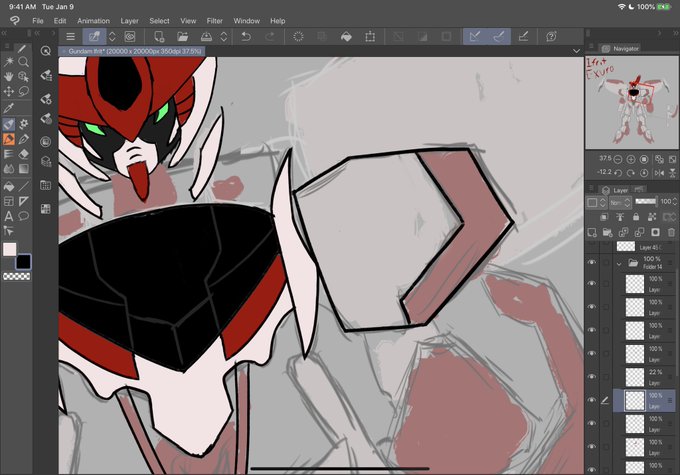
Task: Select the Eyedropper tool
Action: point(9,108)
